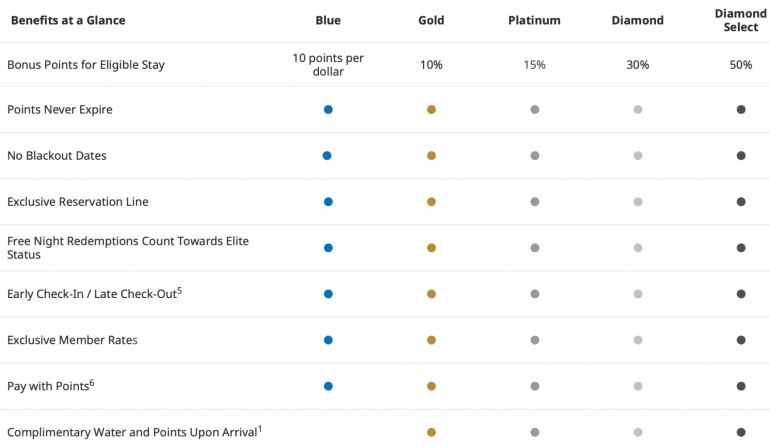The image size is (770, 447).
Task: Select the Diamond Select column header
Action: [x=741, y=21]
